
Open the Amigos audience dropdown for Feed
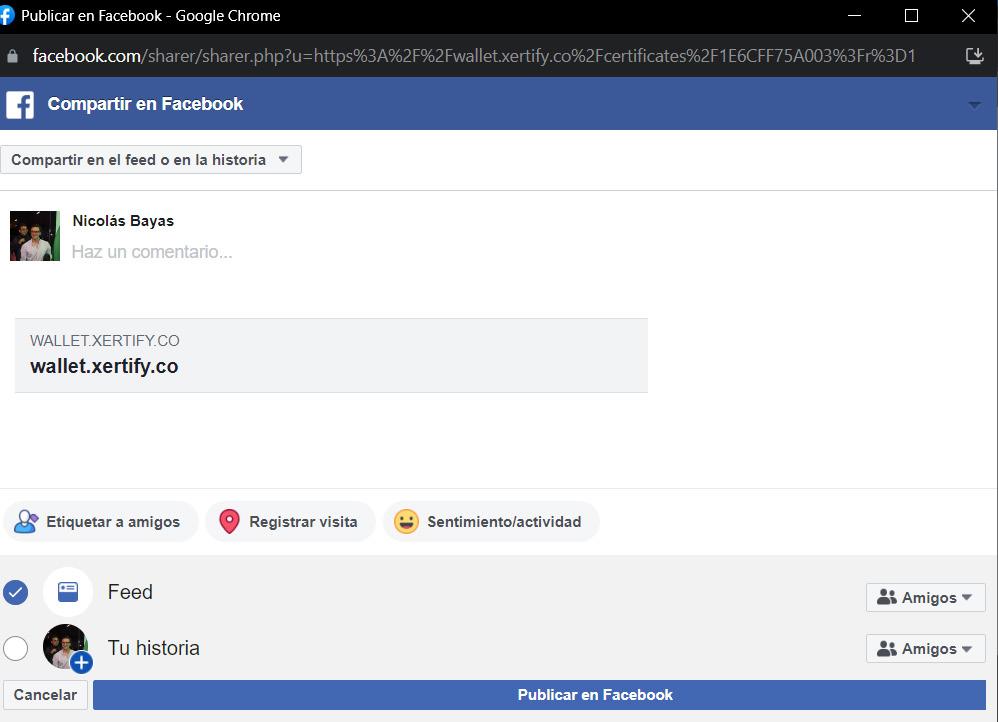pyautogui.click(x=925, y=598)
